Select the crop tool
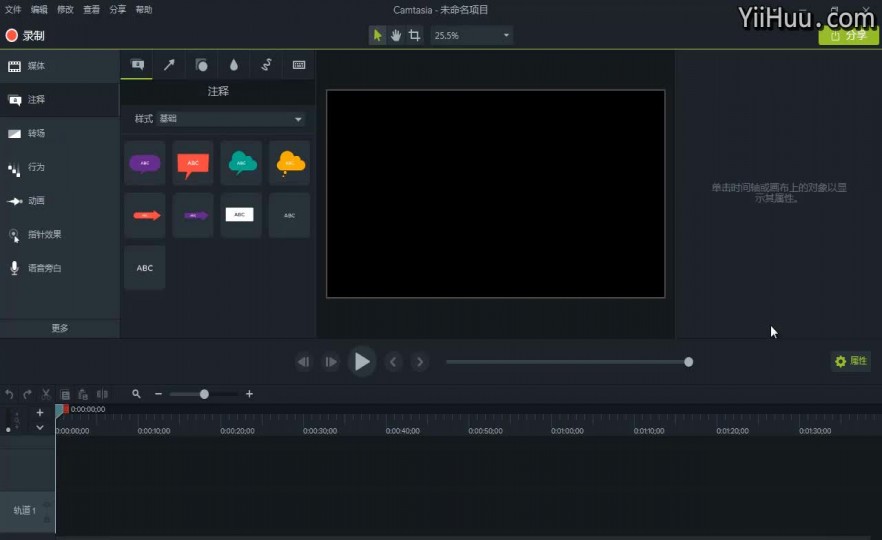The height and width of the screenshot is (540, 882). pyautogui.click(x=415, y=35)
